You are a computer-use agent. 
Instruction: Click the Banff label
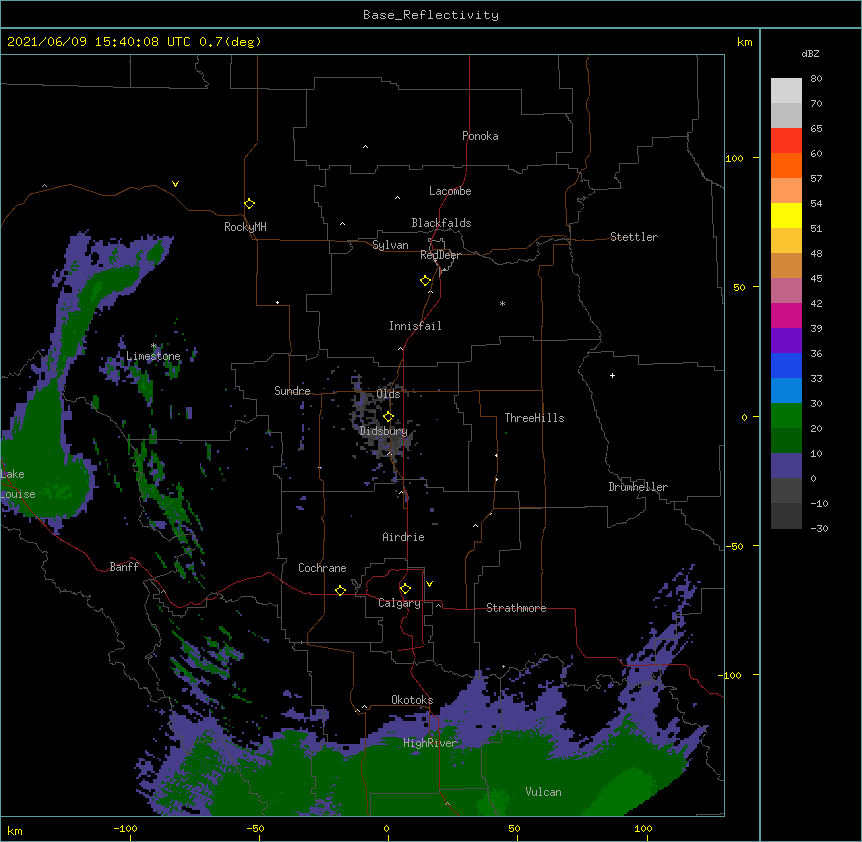click(x=124, y=567)
